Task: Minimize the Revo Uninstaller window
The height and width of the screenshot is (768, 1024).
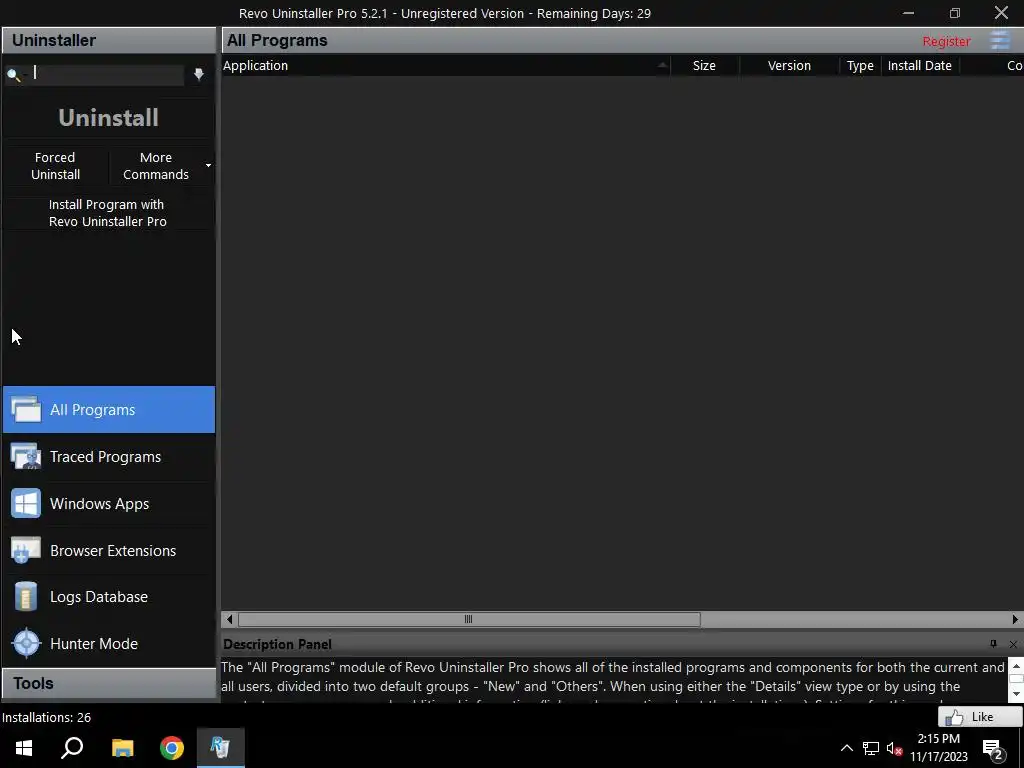Action: point(908,13)
